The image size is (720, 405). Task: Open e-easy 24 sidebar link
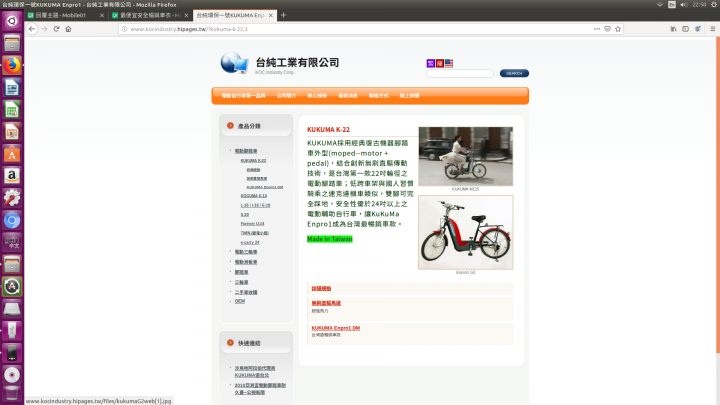[x=250, y=242]
